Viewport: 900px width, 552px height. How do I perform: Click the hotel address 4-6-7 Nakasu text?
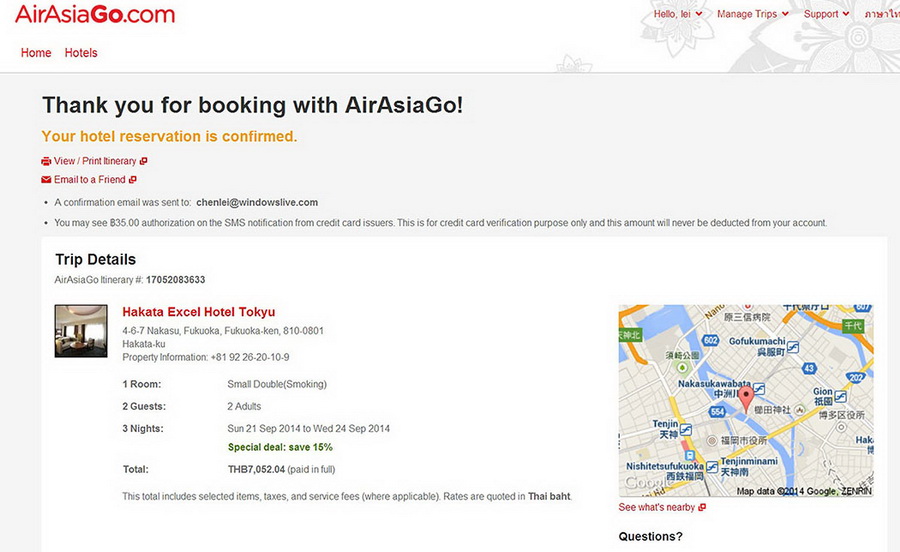coord(223,331)
